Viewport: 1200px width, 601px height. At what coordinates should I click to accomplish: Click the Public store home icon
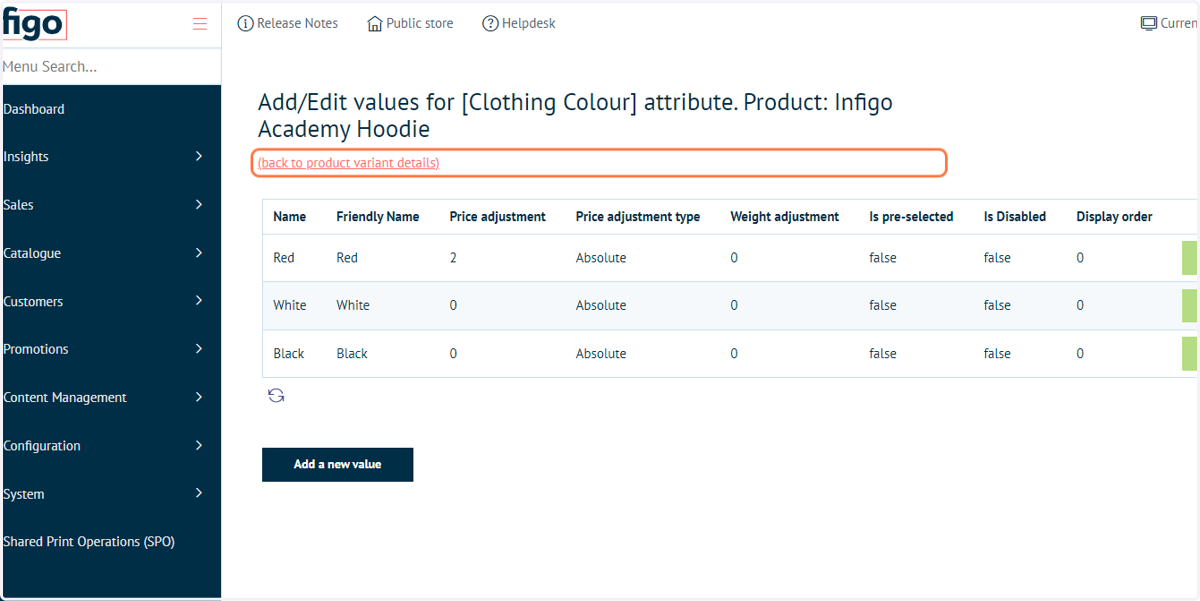(x=375, y=23)
